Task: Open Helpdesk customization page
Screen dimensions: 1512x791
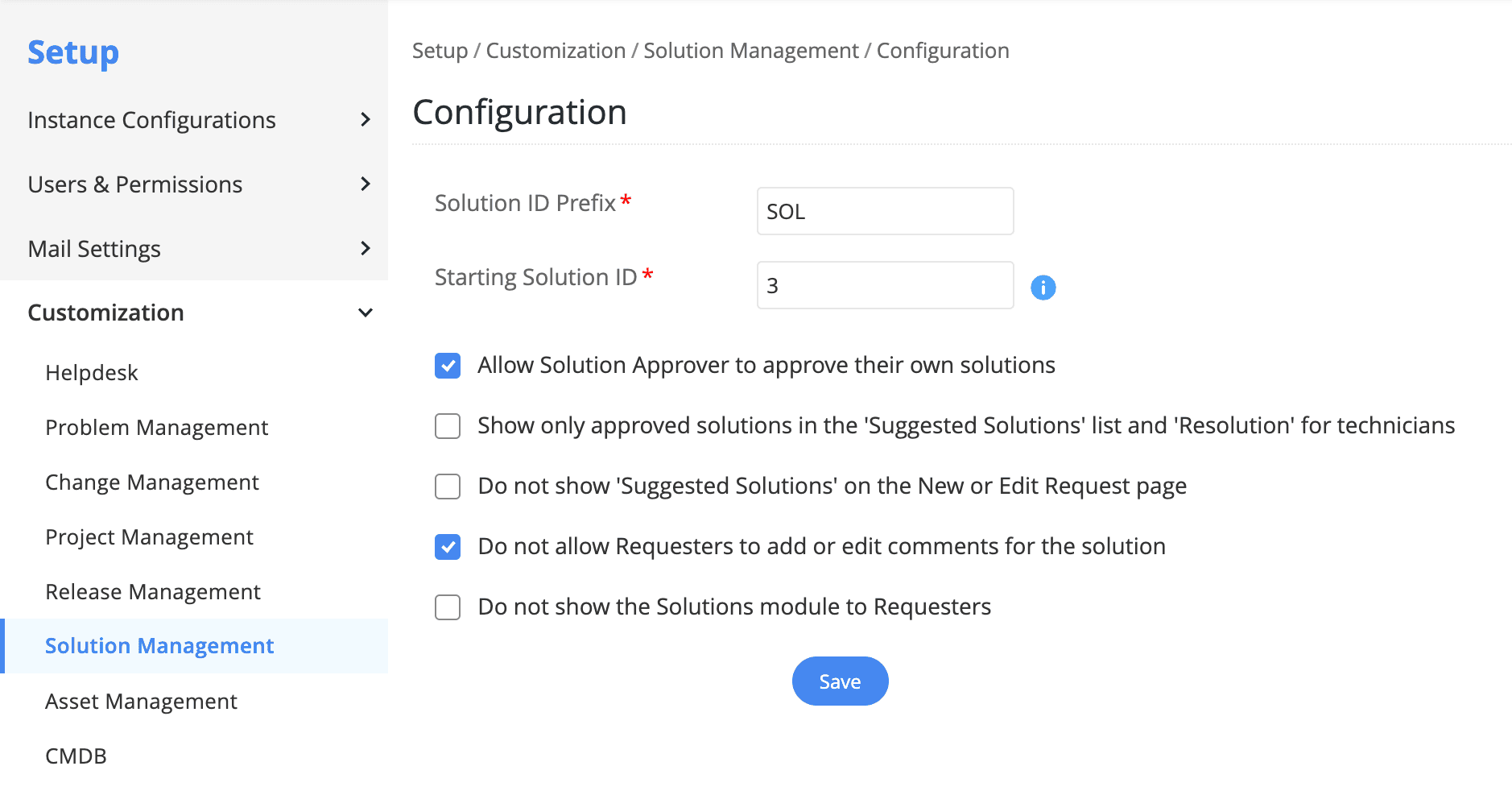Action: pyautogui.click(x=92, y=373)
